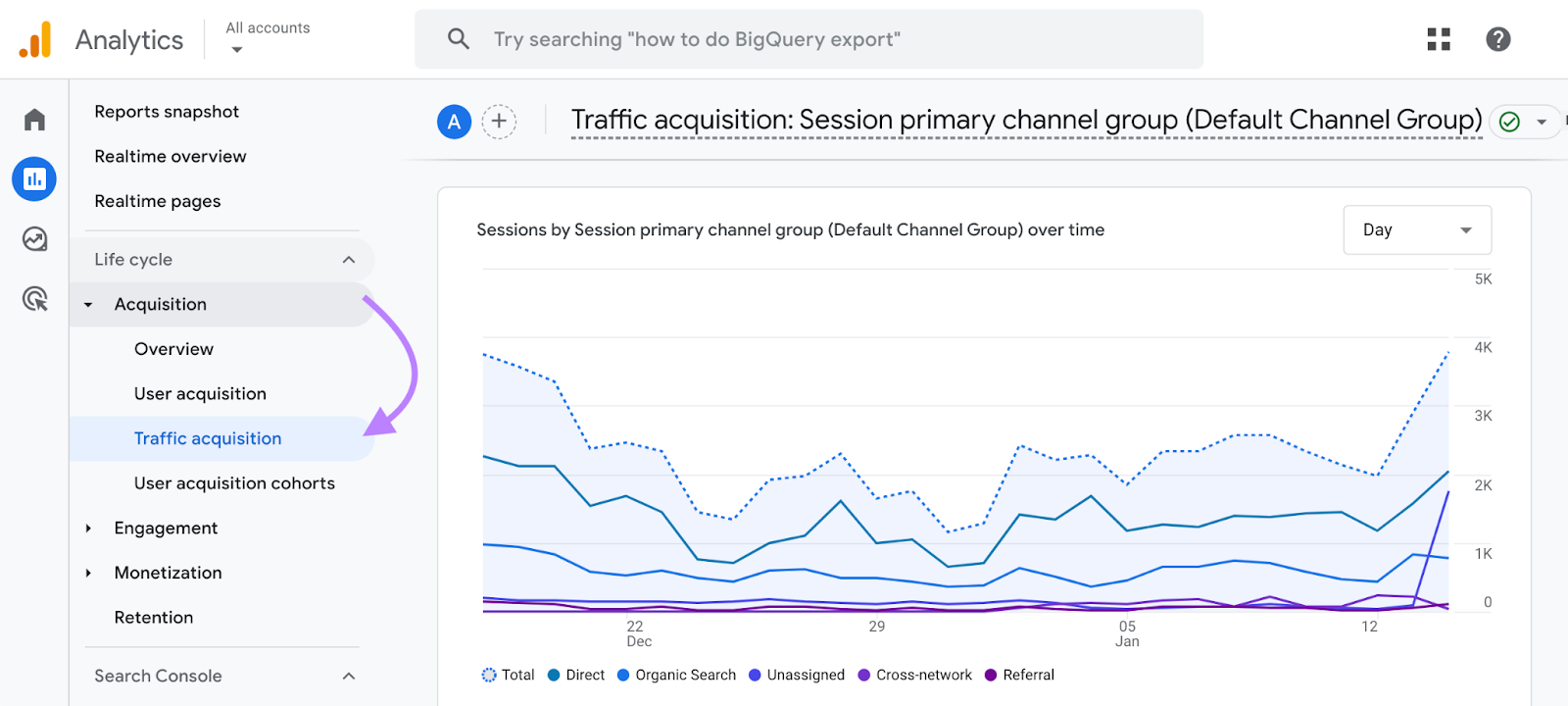Image resolution: width=1568 pixels, height=706 pixels.
Task: Toggle the Referral legend series
Action: click(x=1019, y=675)
